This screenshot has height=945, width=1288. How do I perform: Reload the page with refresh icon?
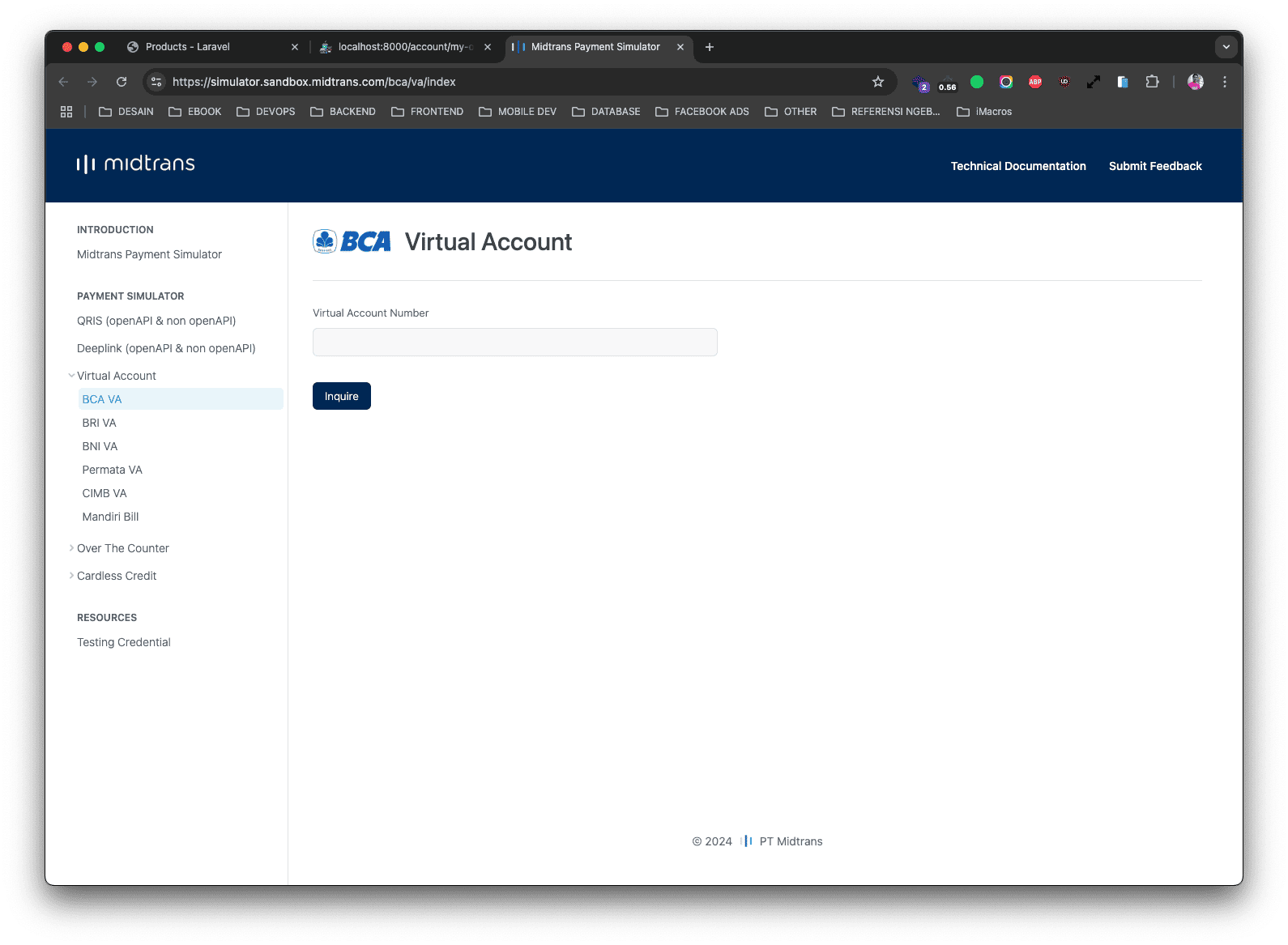tap(122, 82)
